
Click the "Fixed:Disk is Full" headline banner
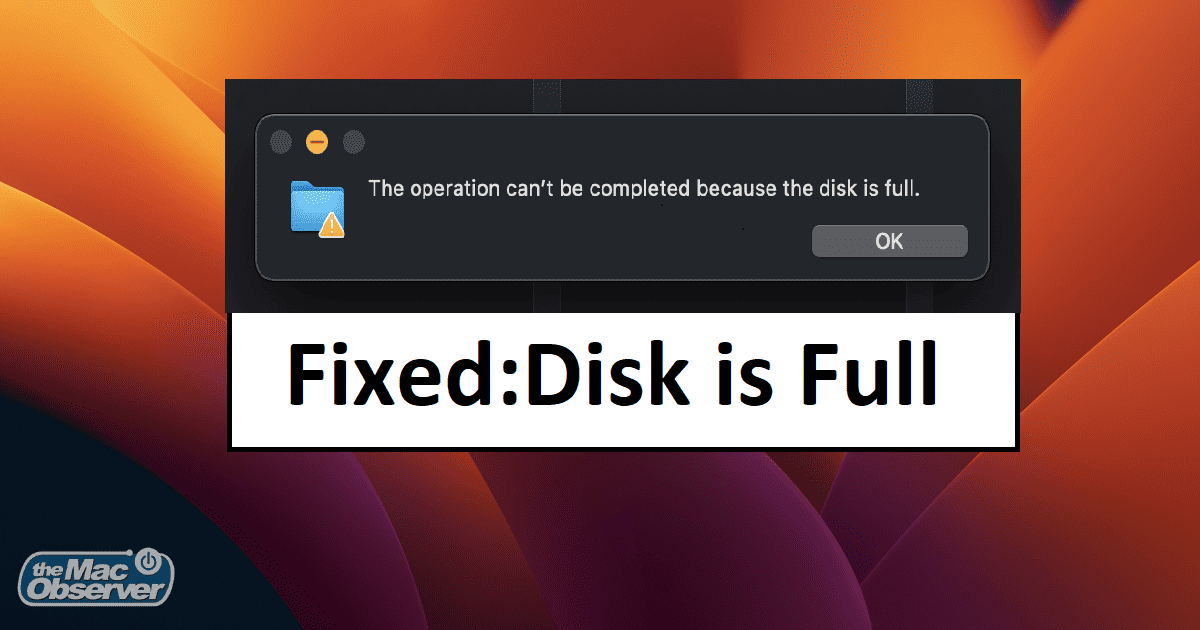click(624, 381)
